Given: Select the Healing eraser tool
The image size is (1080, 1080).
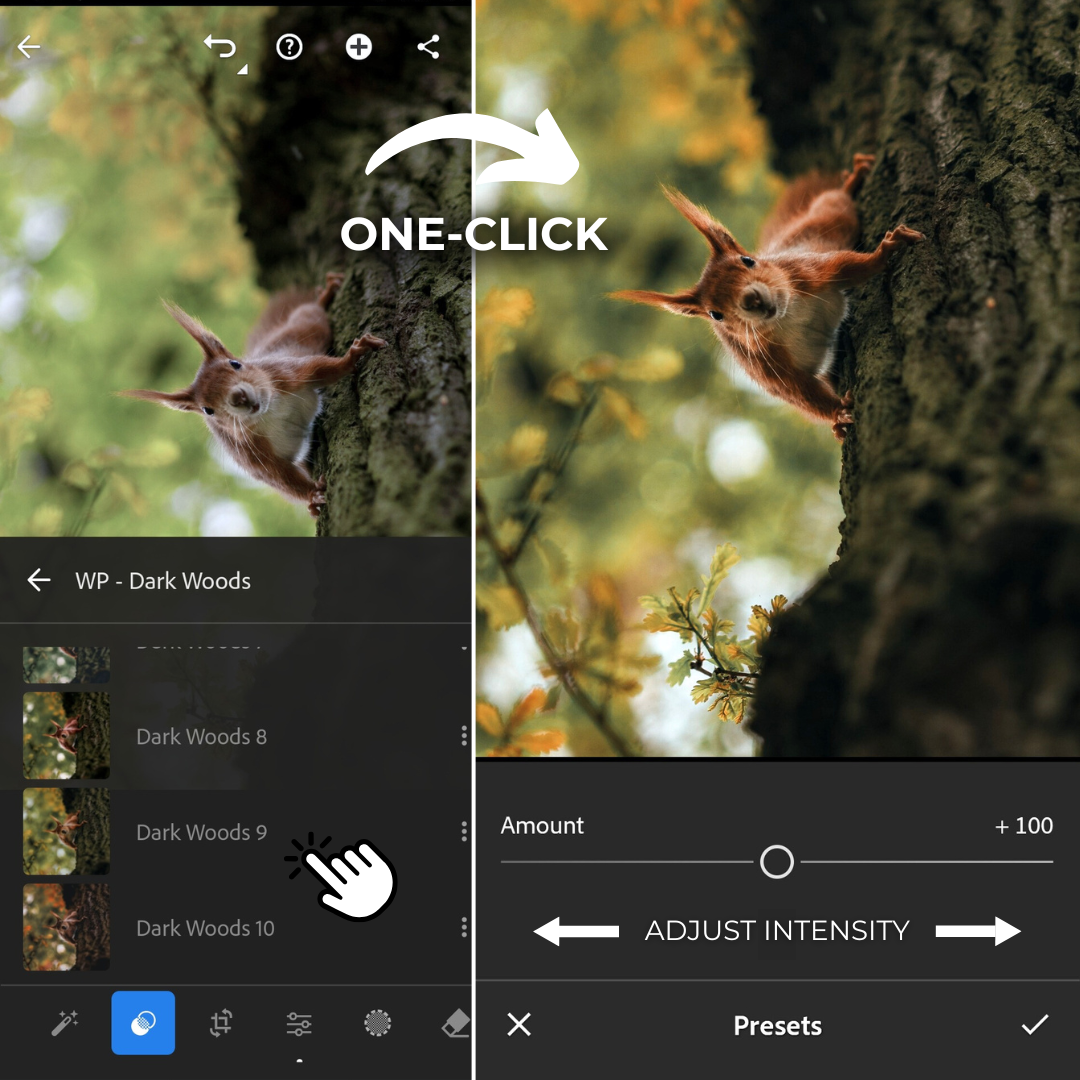Looking at the screenshot, I should point(454,1023).
